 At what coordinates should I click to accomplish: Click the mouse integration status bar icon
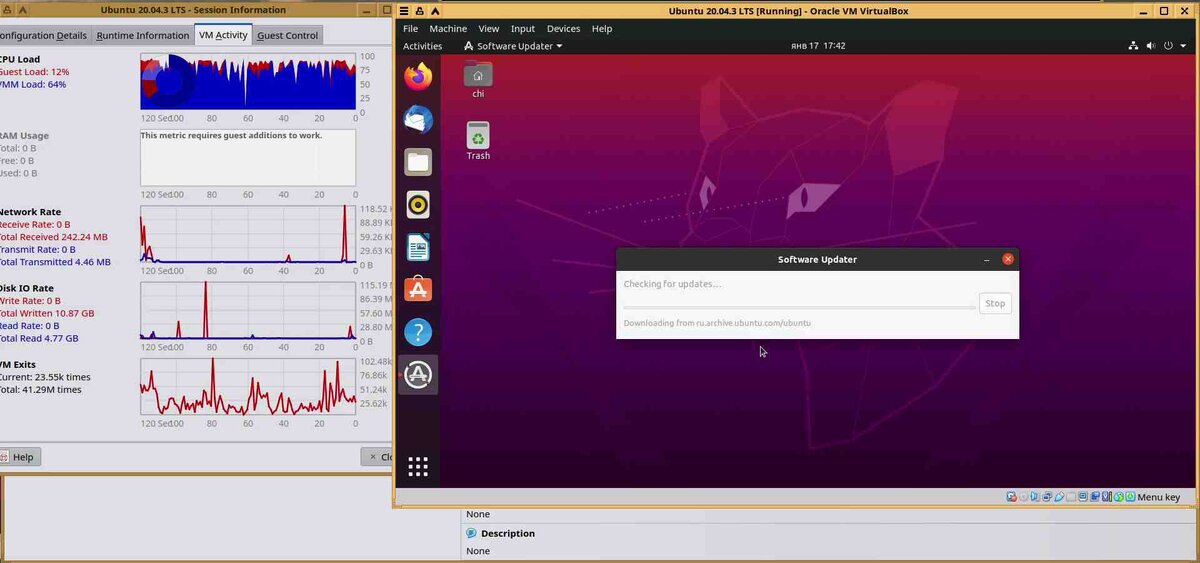(x=1119, y=497)
